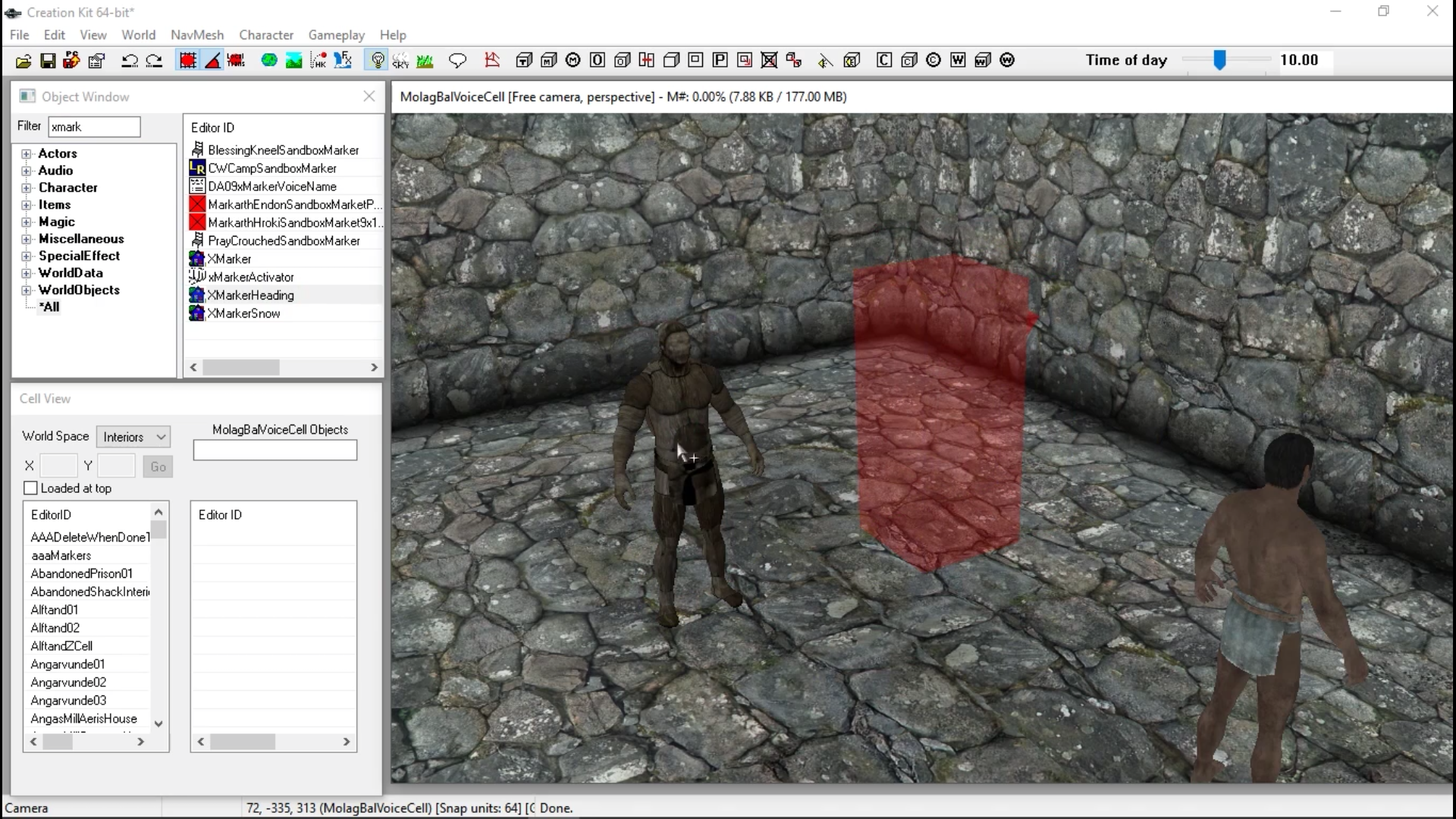Open the NavMesh menu

click(197, 35)
